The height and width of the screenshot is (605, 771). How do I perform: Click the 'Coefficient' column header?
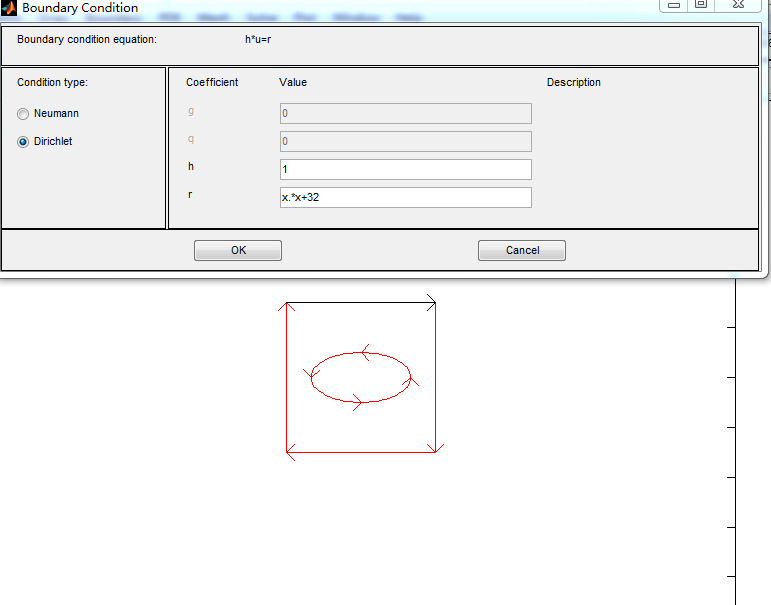point(212,82)
